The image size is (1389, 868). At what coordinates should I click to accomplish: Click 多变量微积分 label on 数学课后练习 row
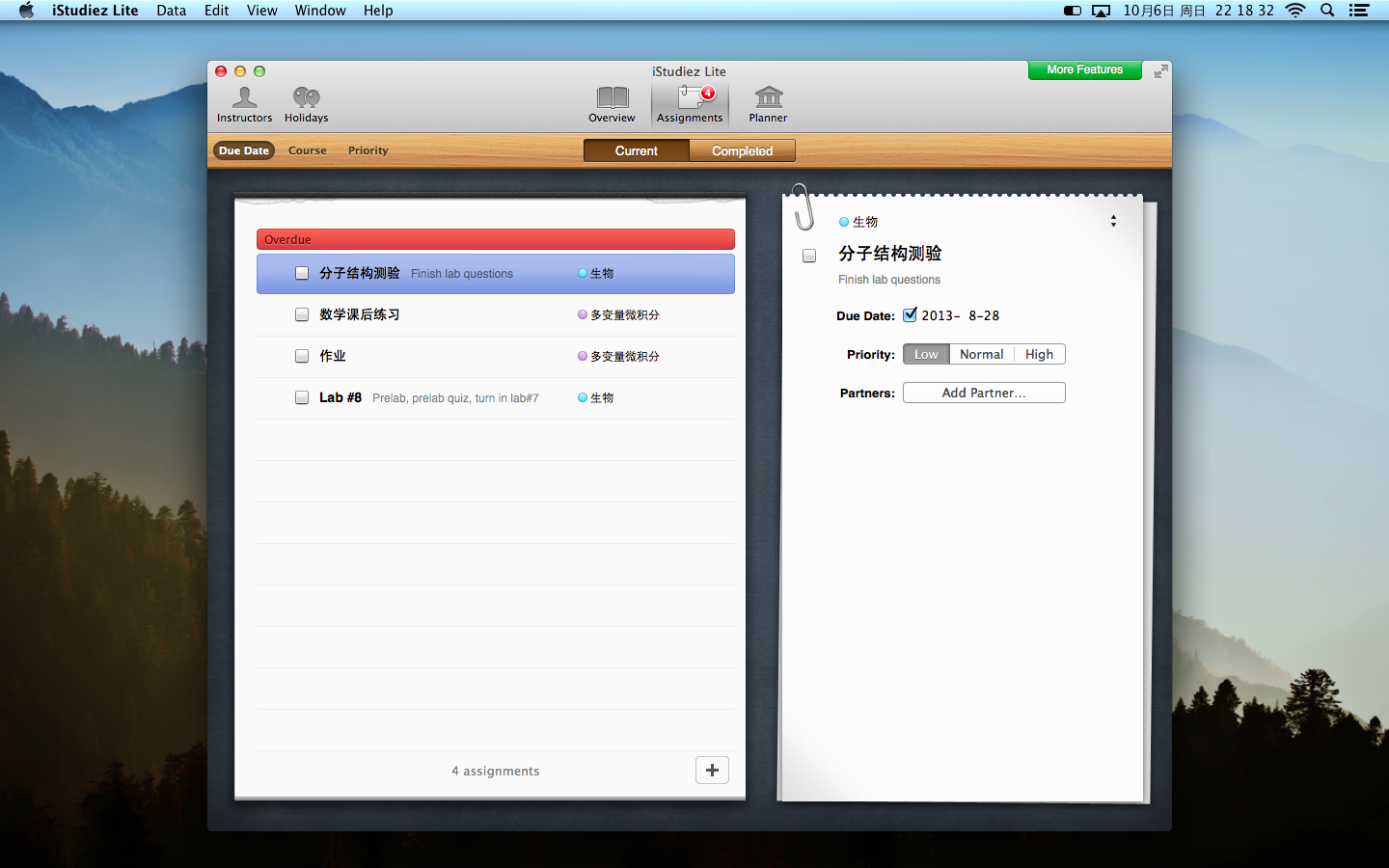625,314
